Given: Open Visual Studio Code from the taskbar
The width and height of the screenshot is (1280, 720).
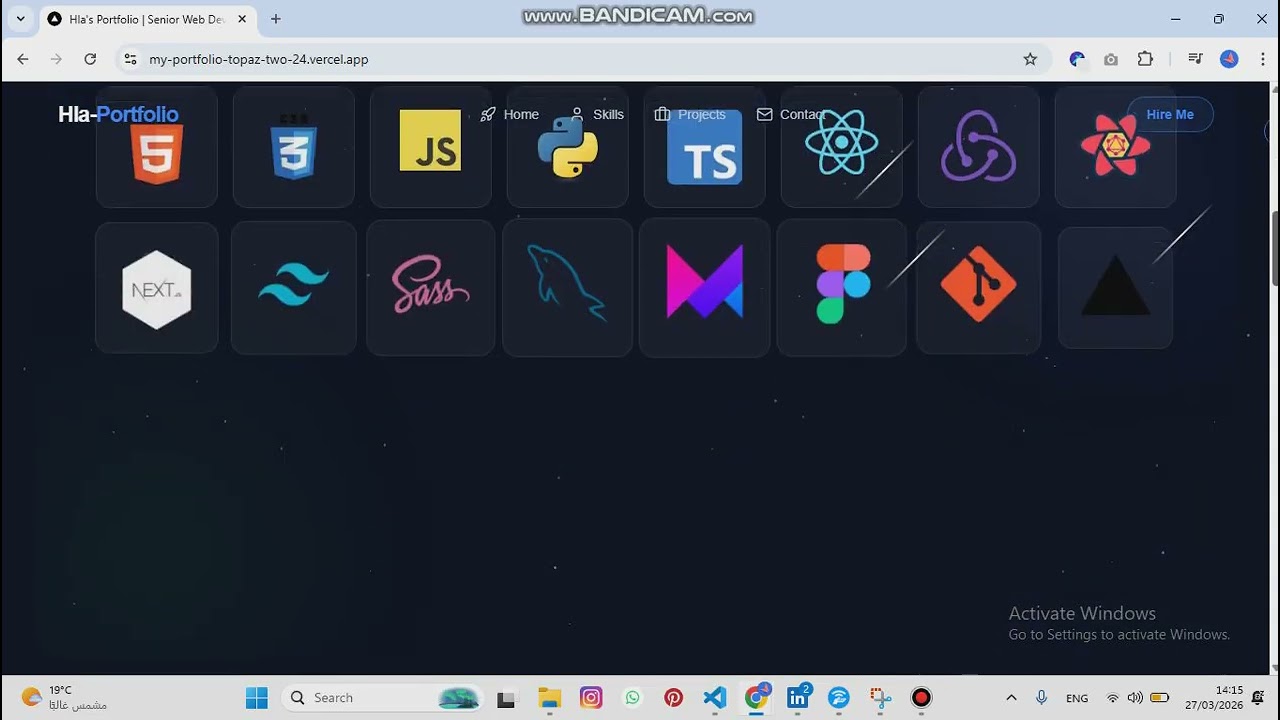Looking at the screenshot, I should pyautogui.click(x=715, y=697).
